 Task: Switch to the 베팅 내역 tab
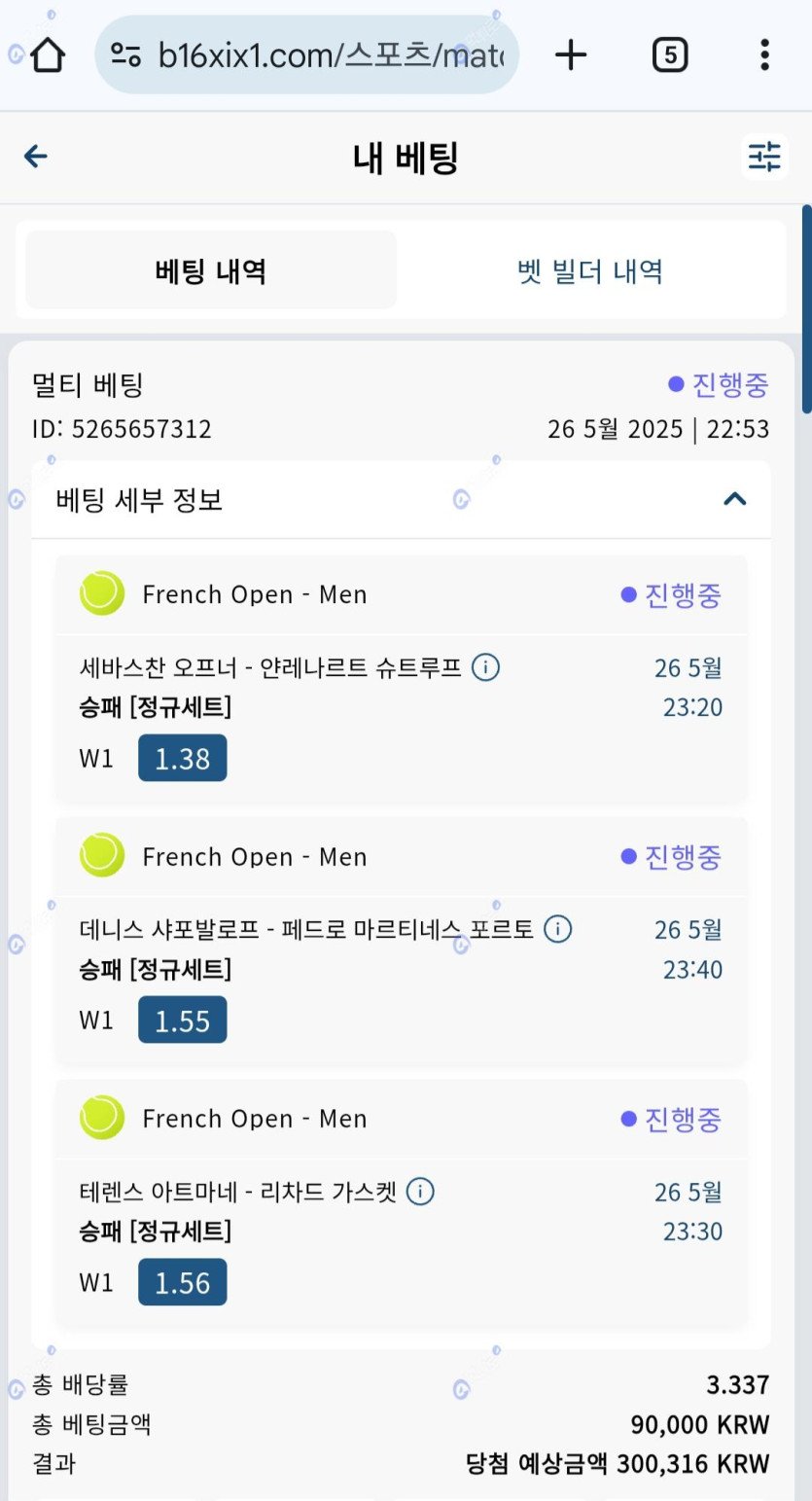pyautogui.click(x=211, y=270)
